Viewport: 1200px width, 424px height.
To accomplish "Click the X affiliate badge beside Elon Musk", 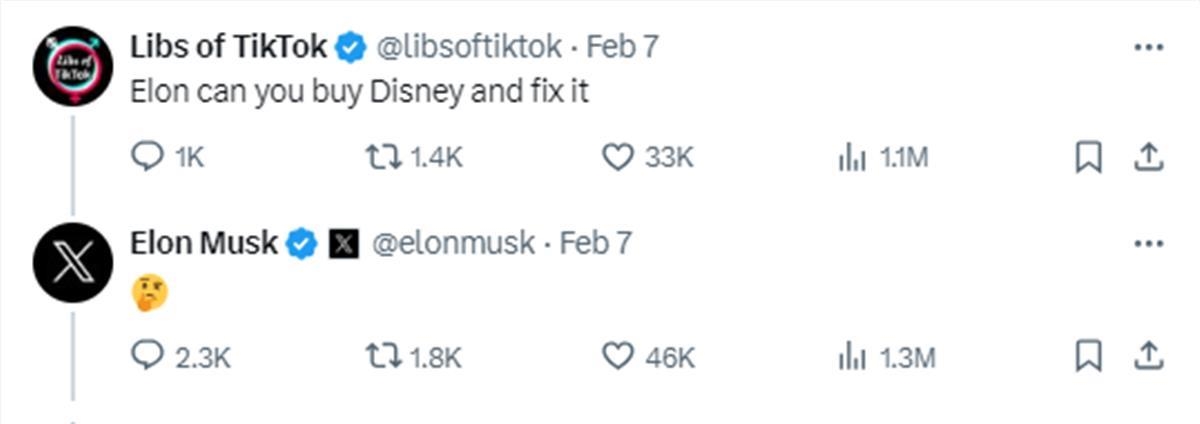I will (x=344, y=243).
